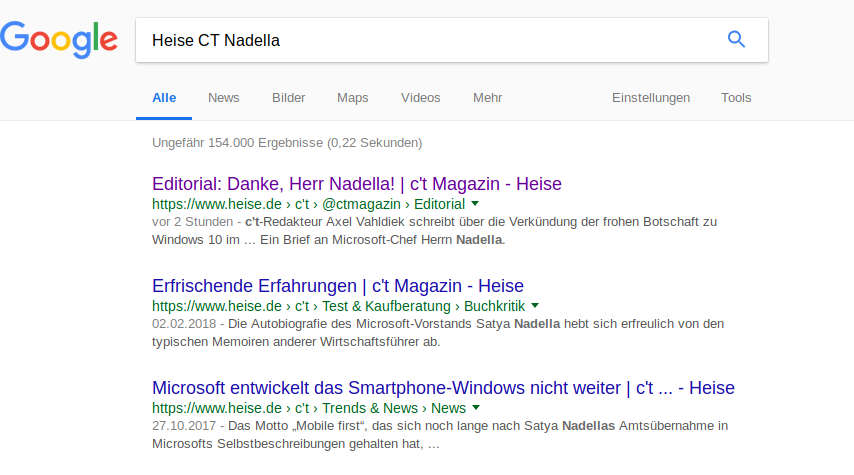Click the blue search magnifier icon
854x475 pixels.
(x=736, y=39)
